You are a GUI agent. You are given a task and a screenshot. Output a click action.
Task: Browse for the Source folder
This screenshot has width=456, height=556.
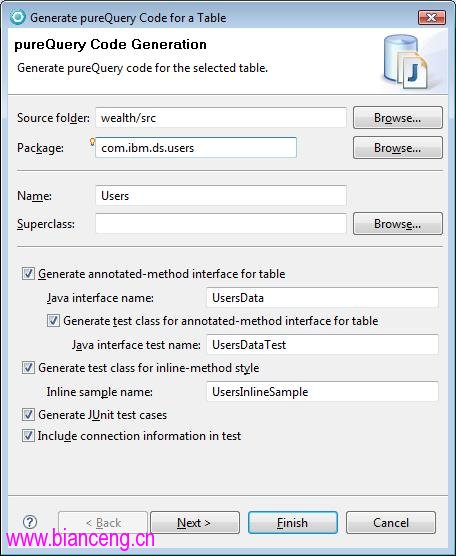[x=397, y=117]
